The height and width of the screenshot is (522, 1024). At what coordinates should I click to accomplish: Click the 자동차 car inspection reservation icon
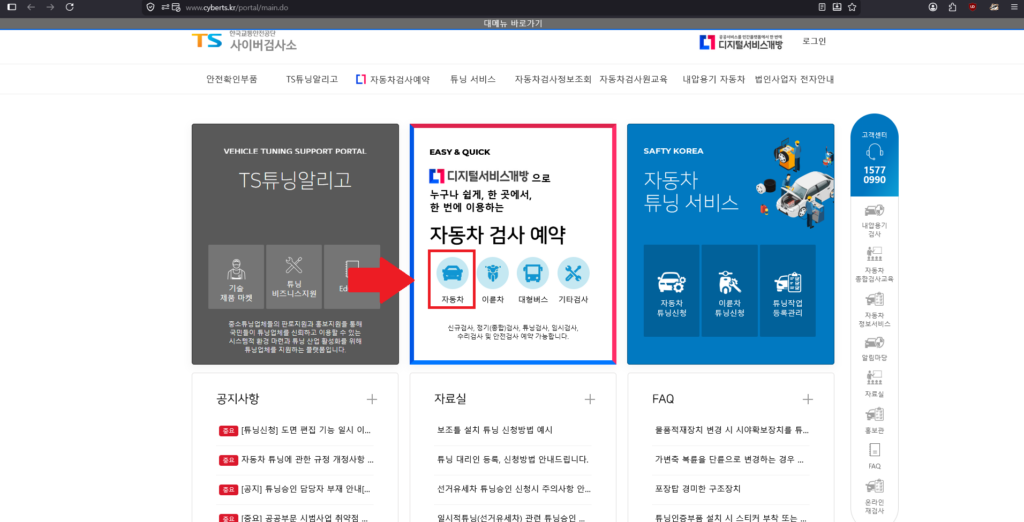point(452,273)
